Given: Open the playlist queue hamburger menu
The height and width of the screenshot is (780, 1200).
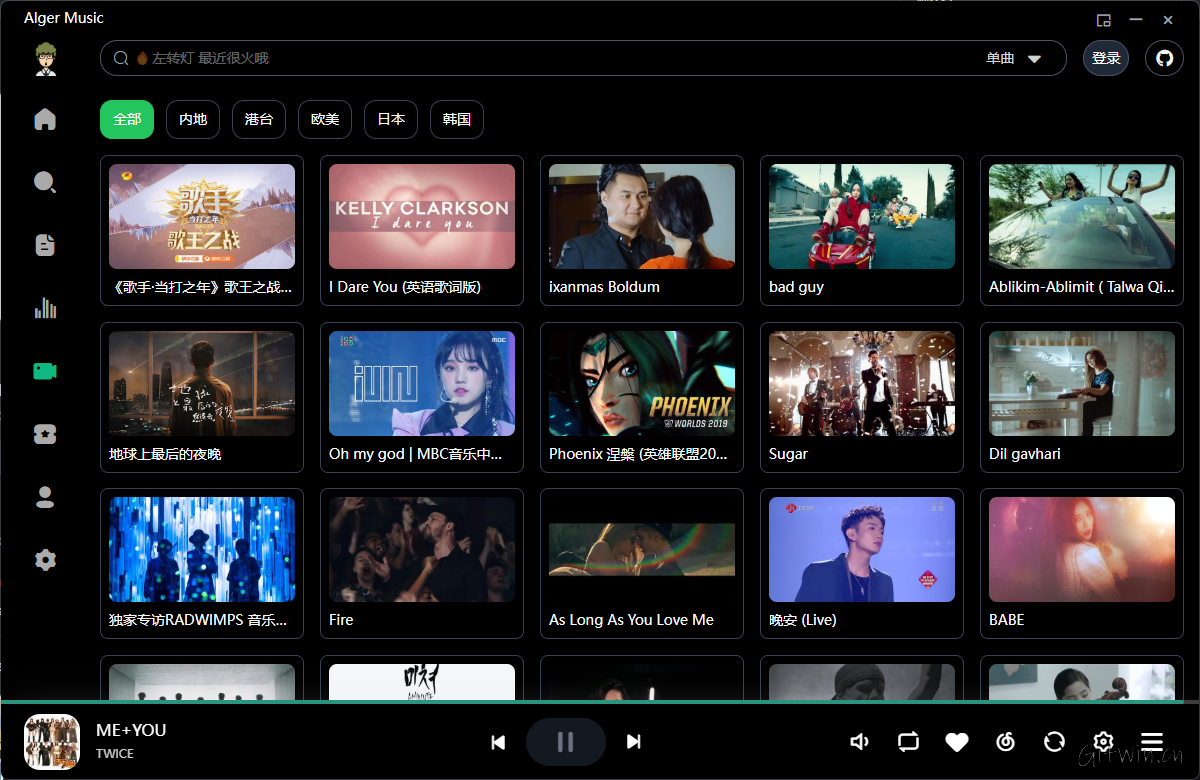Looking at the screenshot, I should [1152, 742].
